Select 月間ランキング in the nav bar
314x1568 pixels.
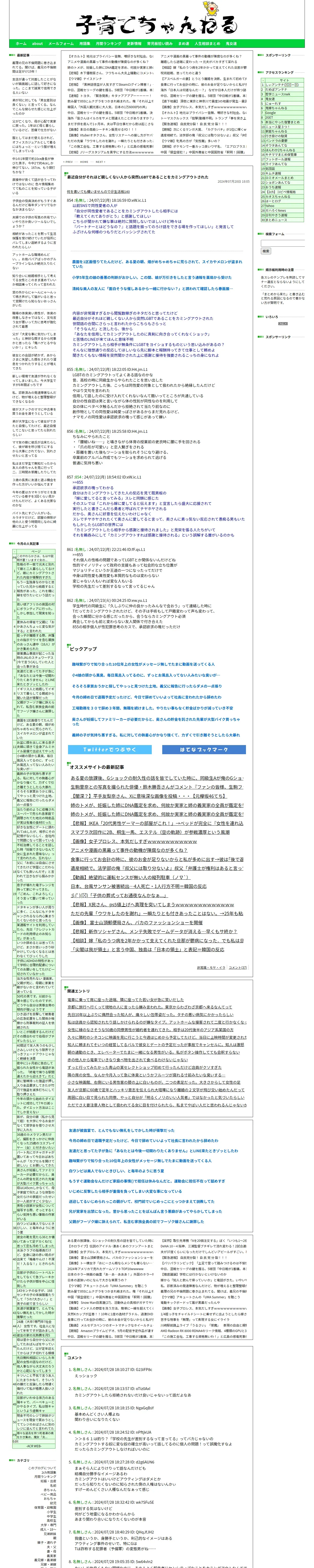109,44
